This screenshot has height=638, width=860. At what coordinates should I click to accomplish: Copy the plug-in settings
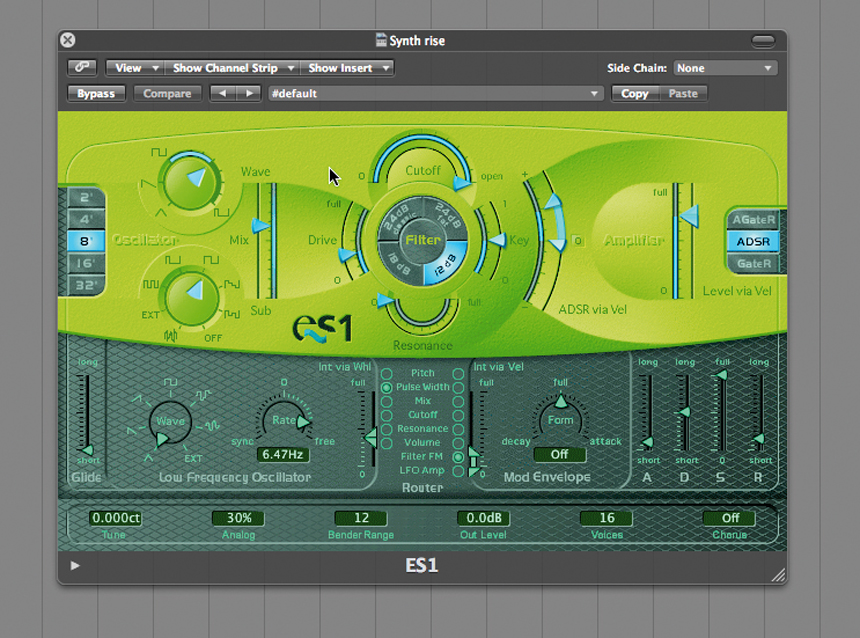[635, 93]
